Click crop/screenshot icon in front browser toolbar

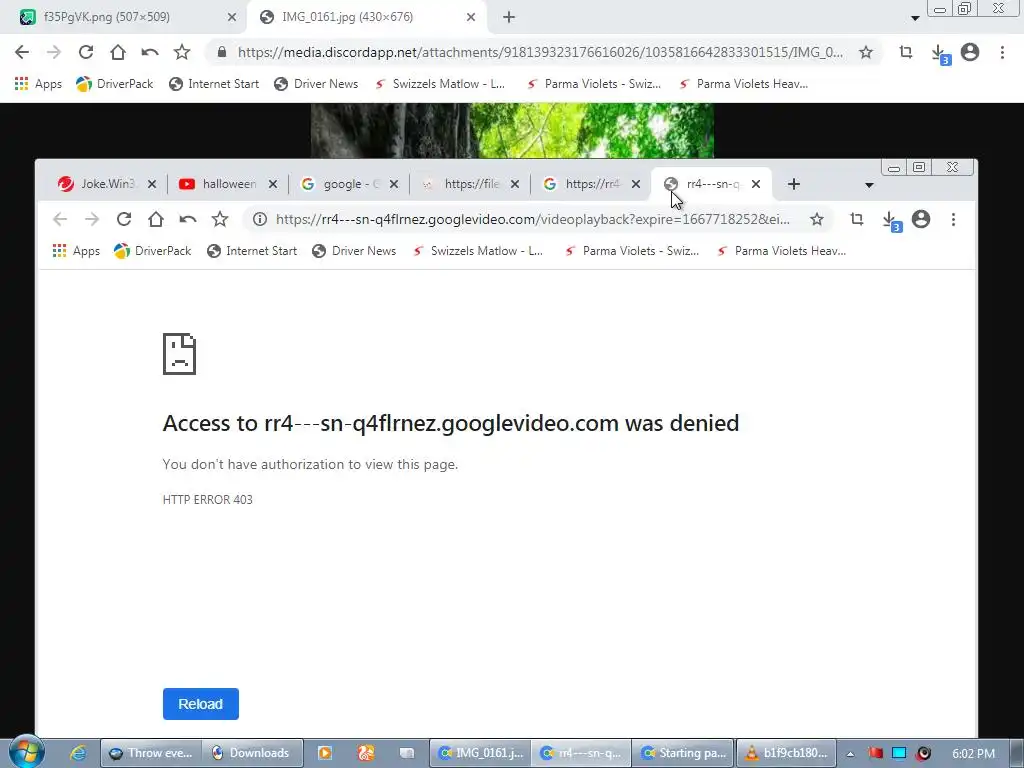tap(857, 219)
